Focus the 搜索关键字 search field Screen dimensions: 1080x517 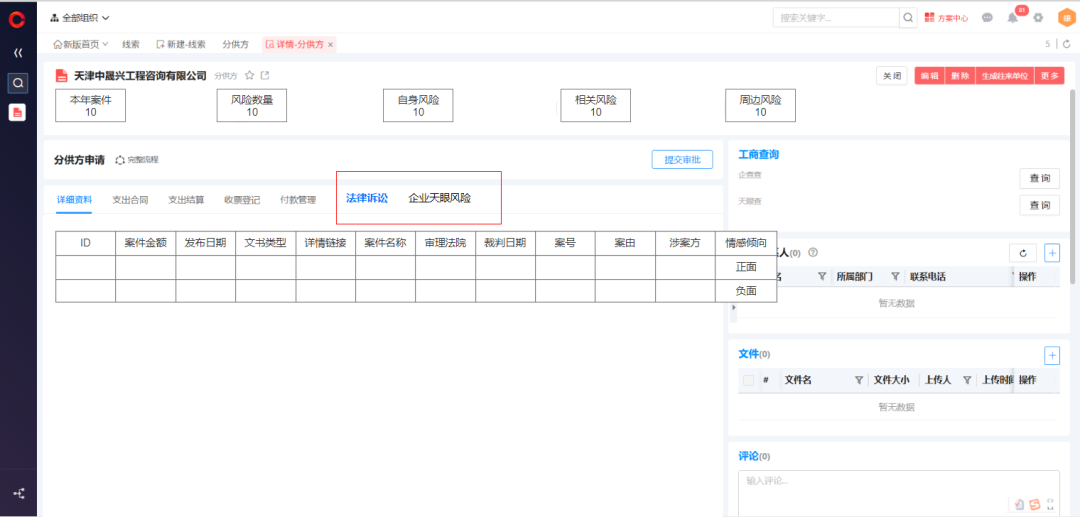click(x=836, y=18)
